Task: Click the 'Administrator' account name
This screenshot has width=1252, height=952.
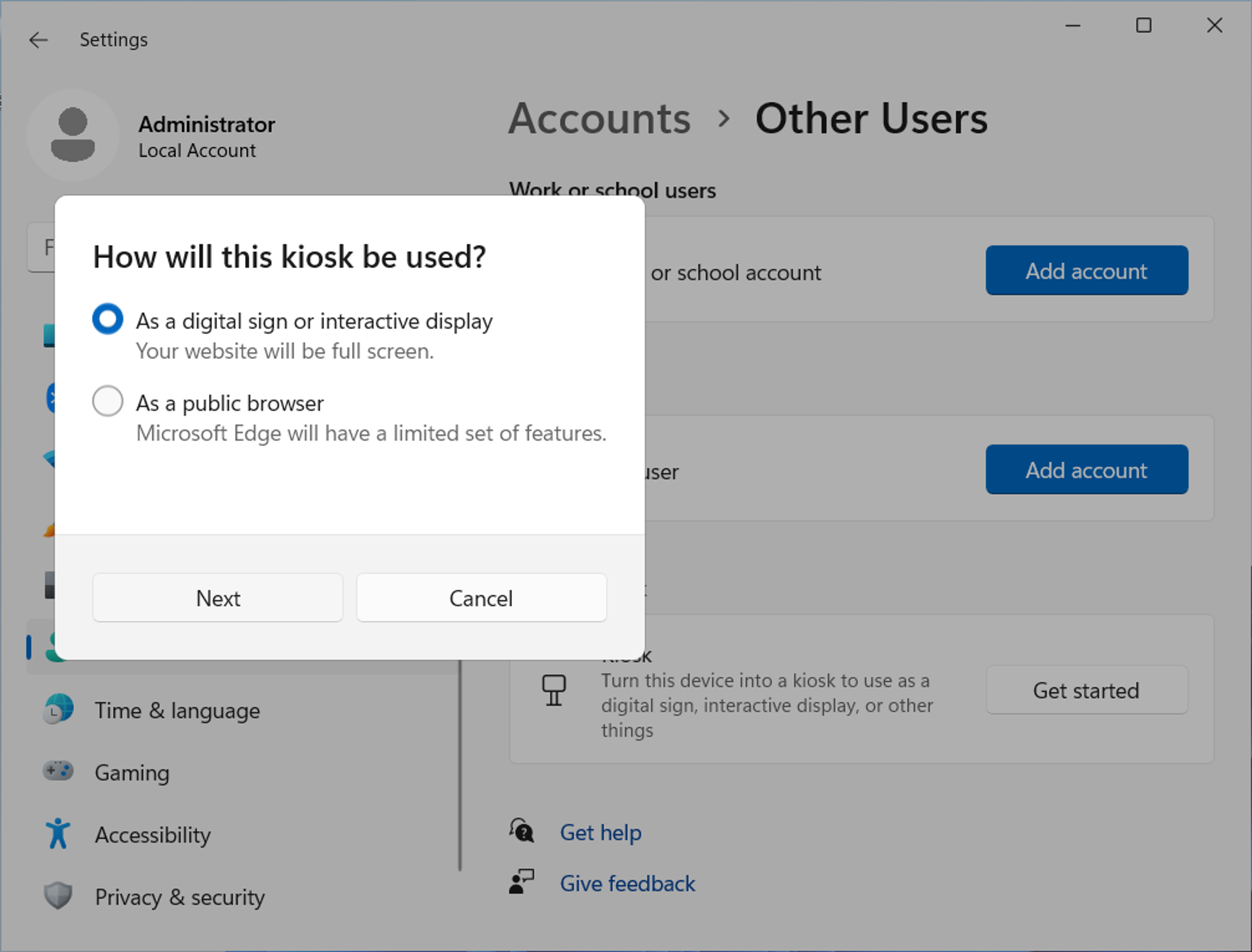Action: tap(207, 124)
